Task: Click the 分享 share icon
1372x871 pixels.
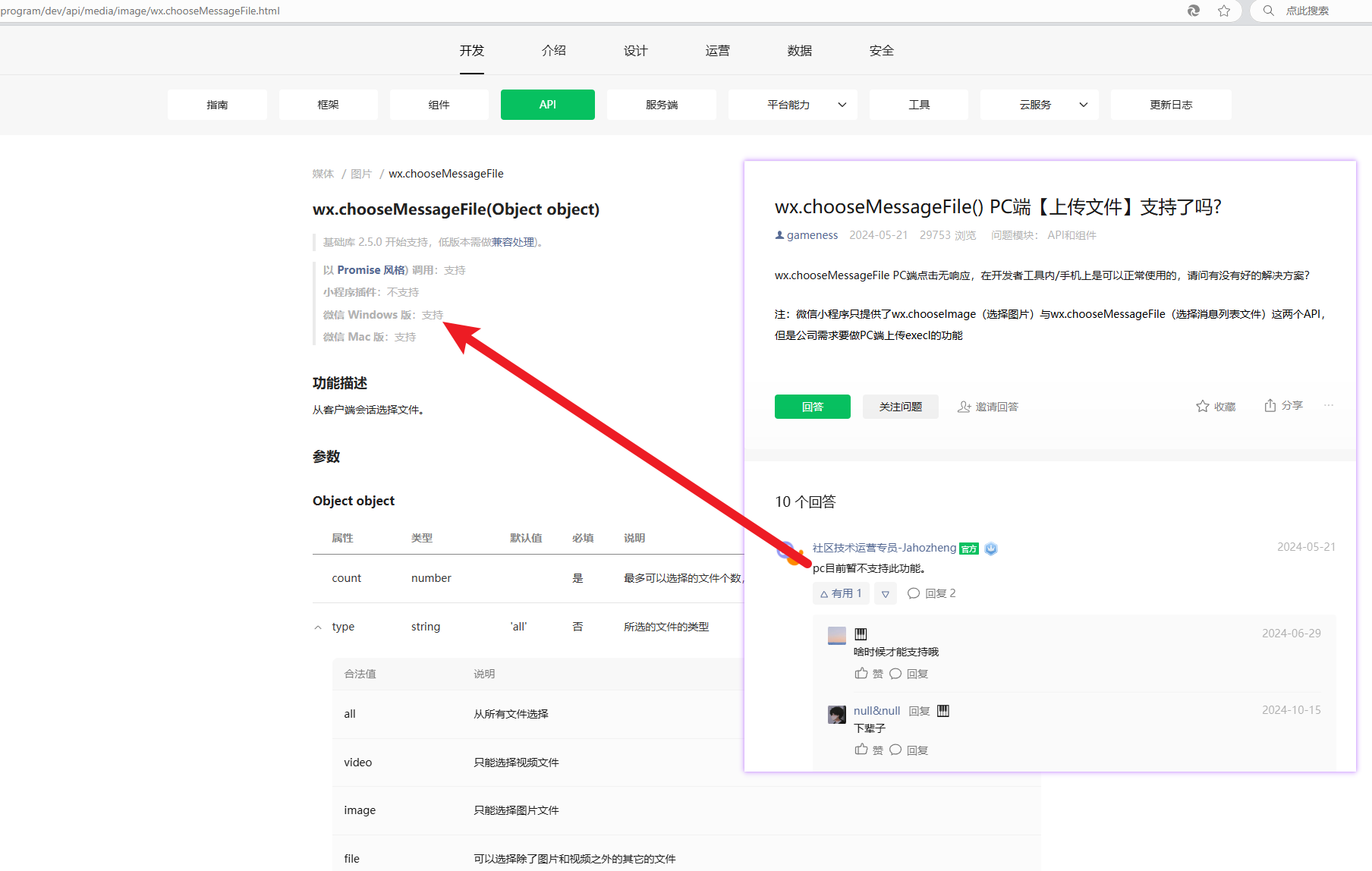Action: tap(1270, 405)
